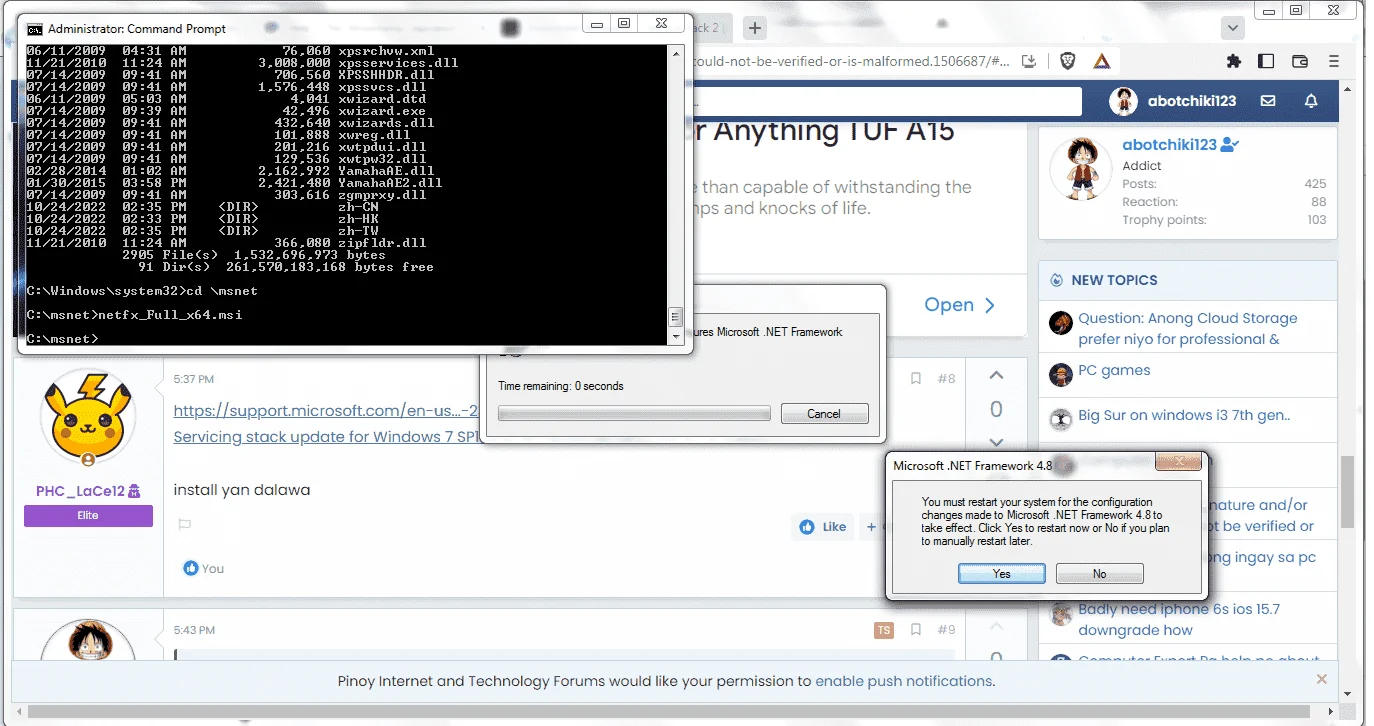Open the browser extensions puzzle icon
1374x726 pixels.
coord(1234,61)
